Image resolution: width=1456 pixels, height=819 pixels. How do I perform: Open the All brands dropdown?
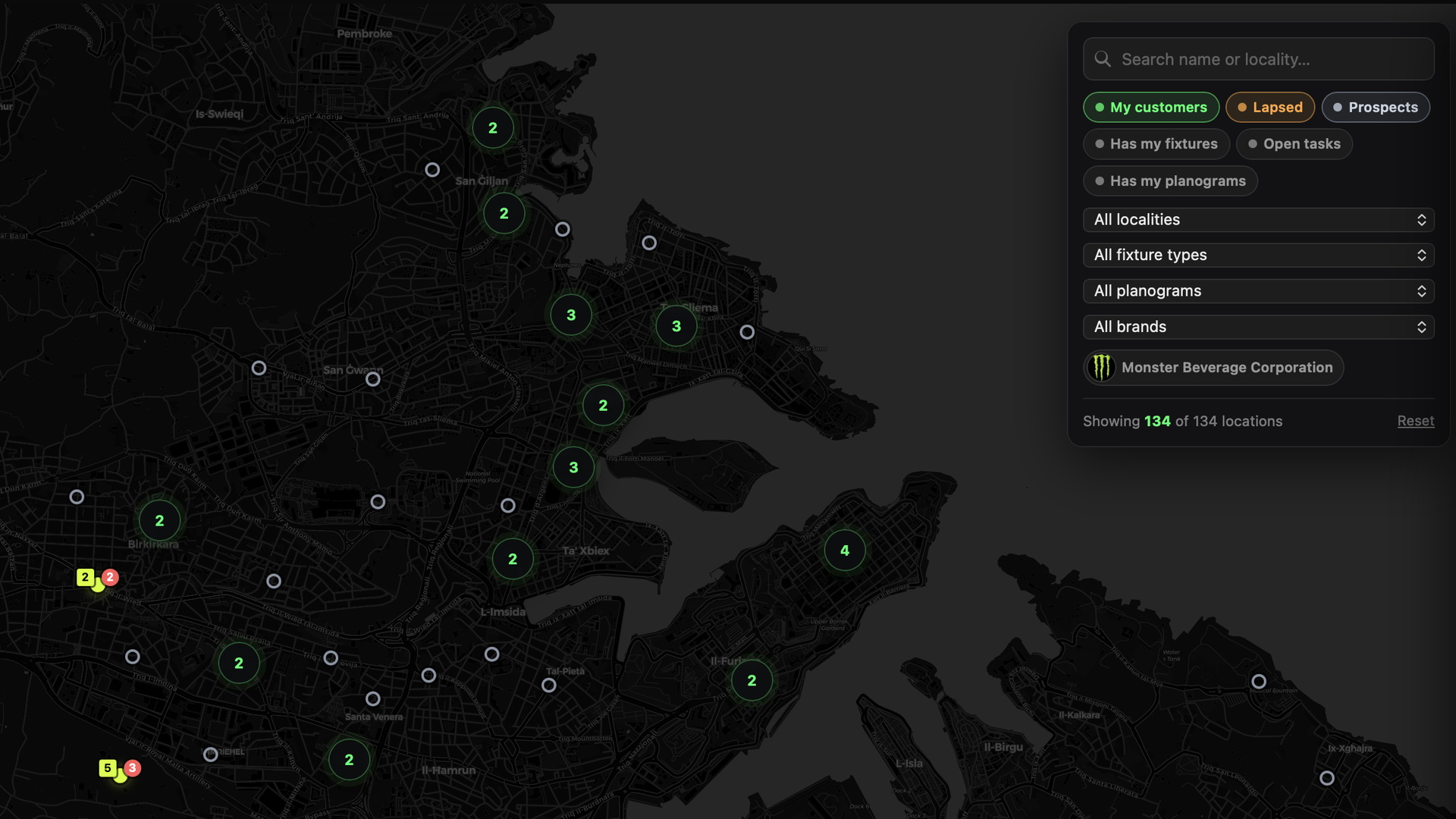tap(1258, 327)
